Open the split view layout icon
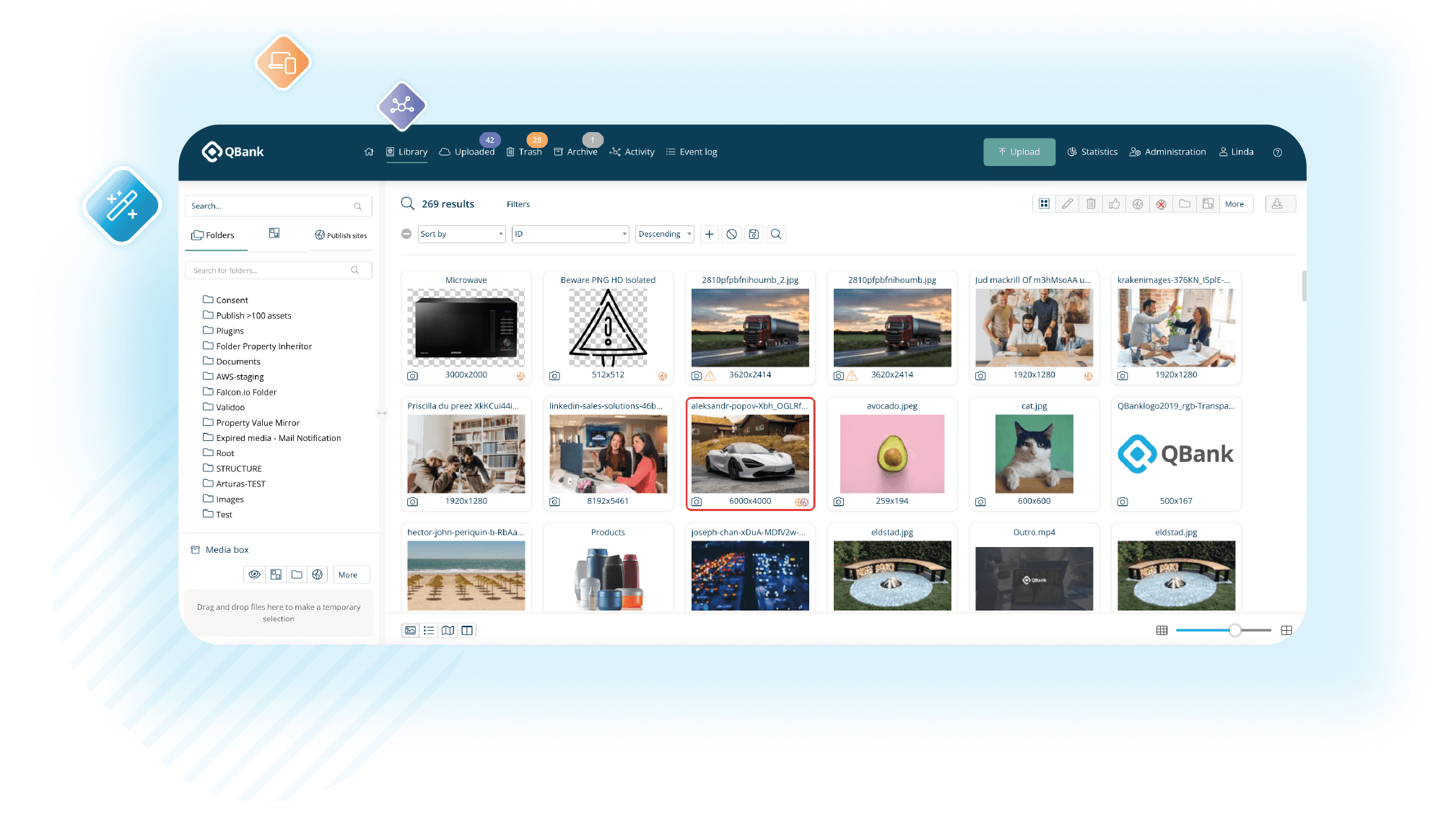Image resolution: width=1456 pixels, height=835 pixels. point(467,630)
